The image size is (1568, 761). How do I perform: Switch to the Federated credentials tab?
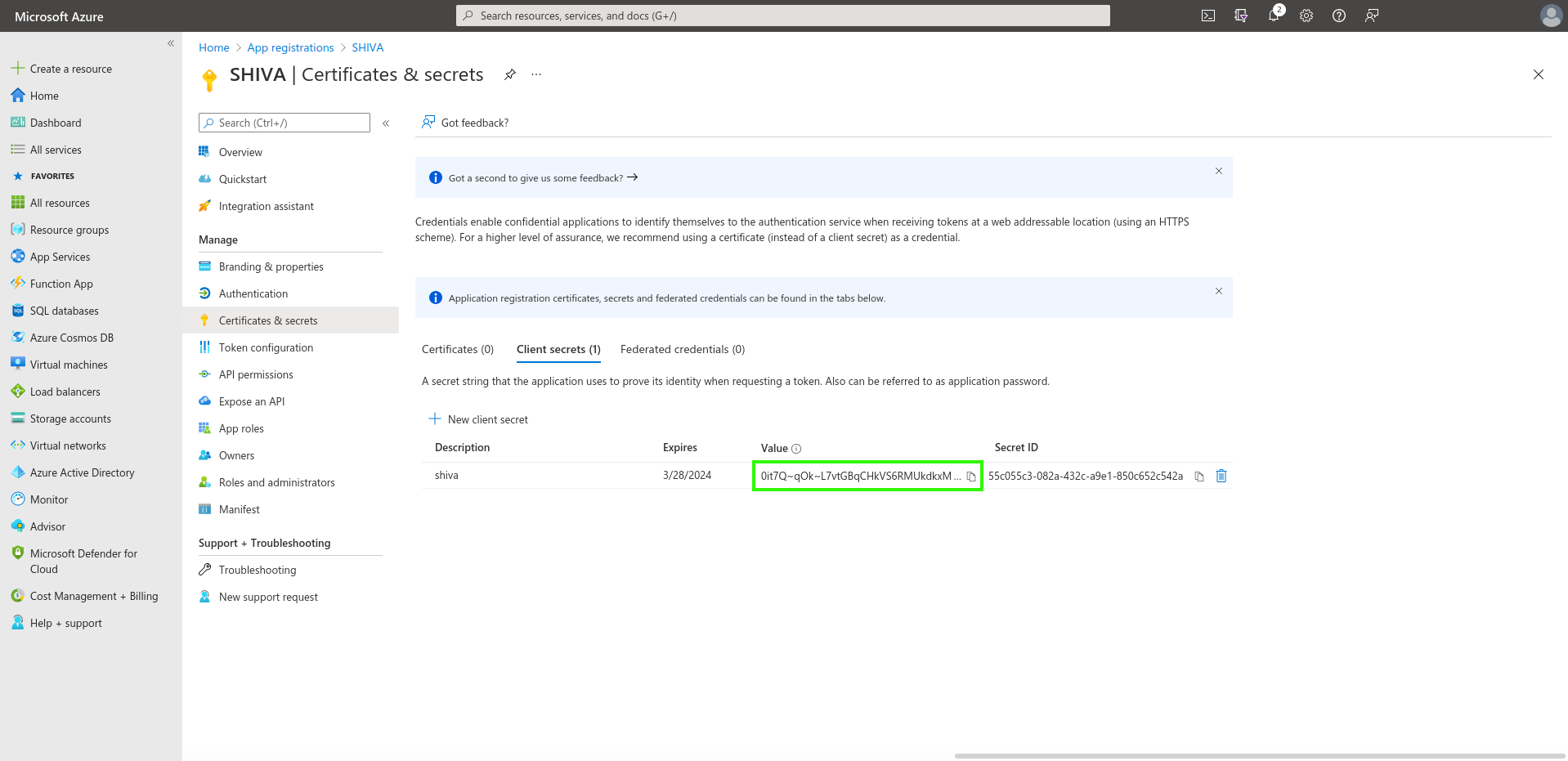click(x=682, y=349)
